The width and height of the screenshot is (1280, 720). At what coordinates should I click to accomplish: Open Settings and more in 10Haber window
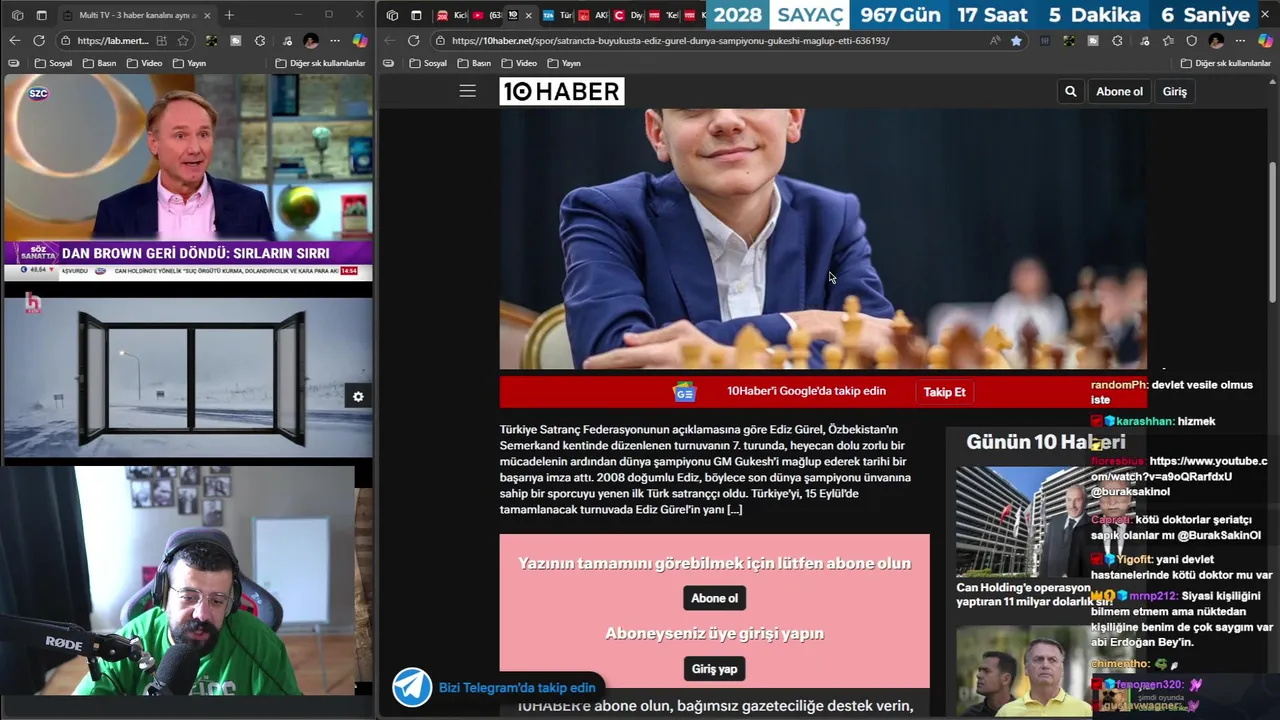pyautogui.click(x=1240, y=40)
